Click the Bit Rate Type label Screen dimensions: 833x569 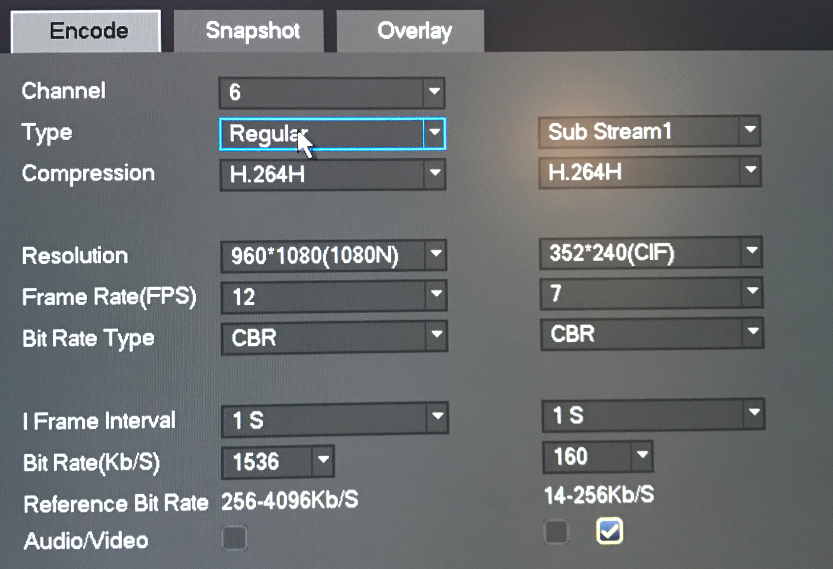(x=88, y=338)
